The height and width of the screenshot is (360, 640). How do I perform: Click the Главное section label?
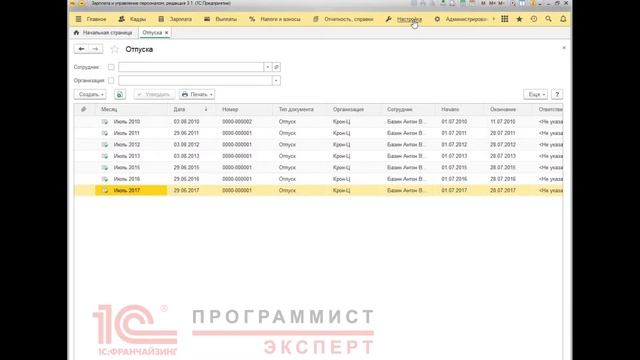pos(96,19)
